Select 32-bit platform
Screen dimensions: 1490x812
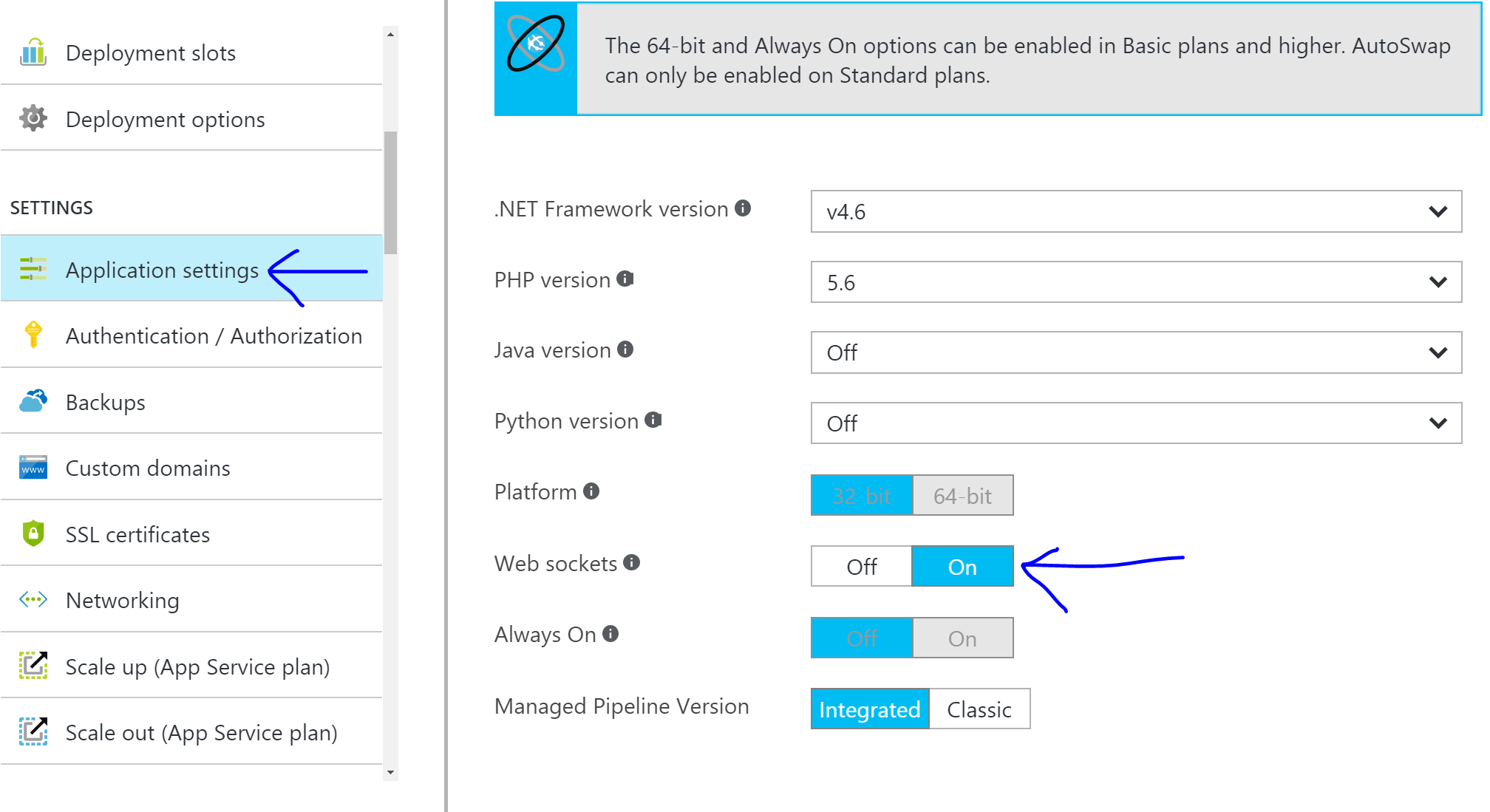(x=862, y=495)
